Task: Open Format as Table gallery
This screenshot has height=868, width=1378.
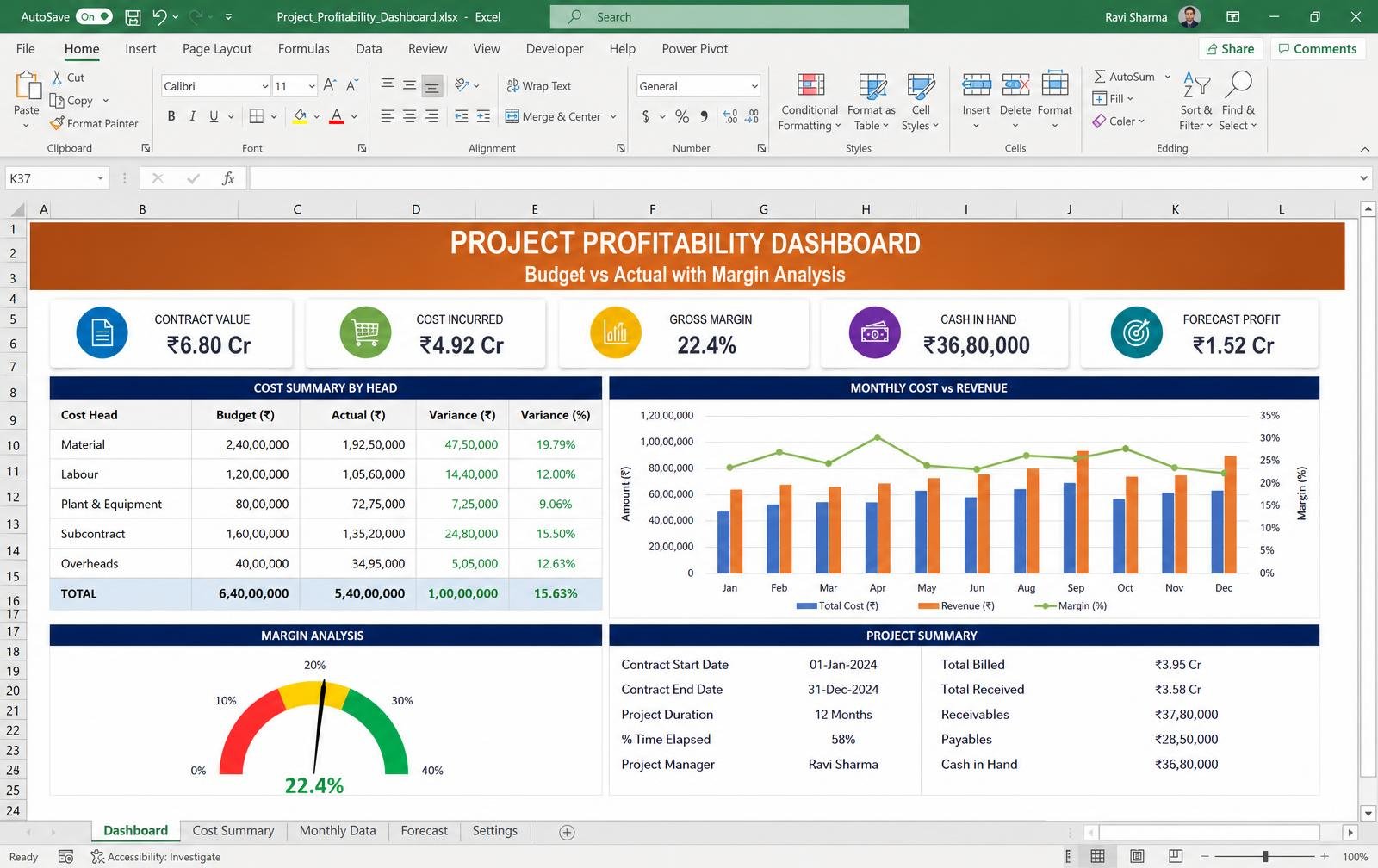Action: [872, 102]
